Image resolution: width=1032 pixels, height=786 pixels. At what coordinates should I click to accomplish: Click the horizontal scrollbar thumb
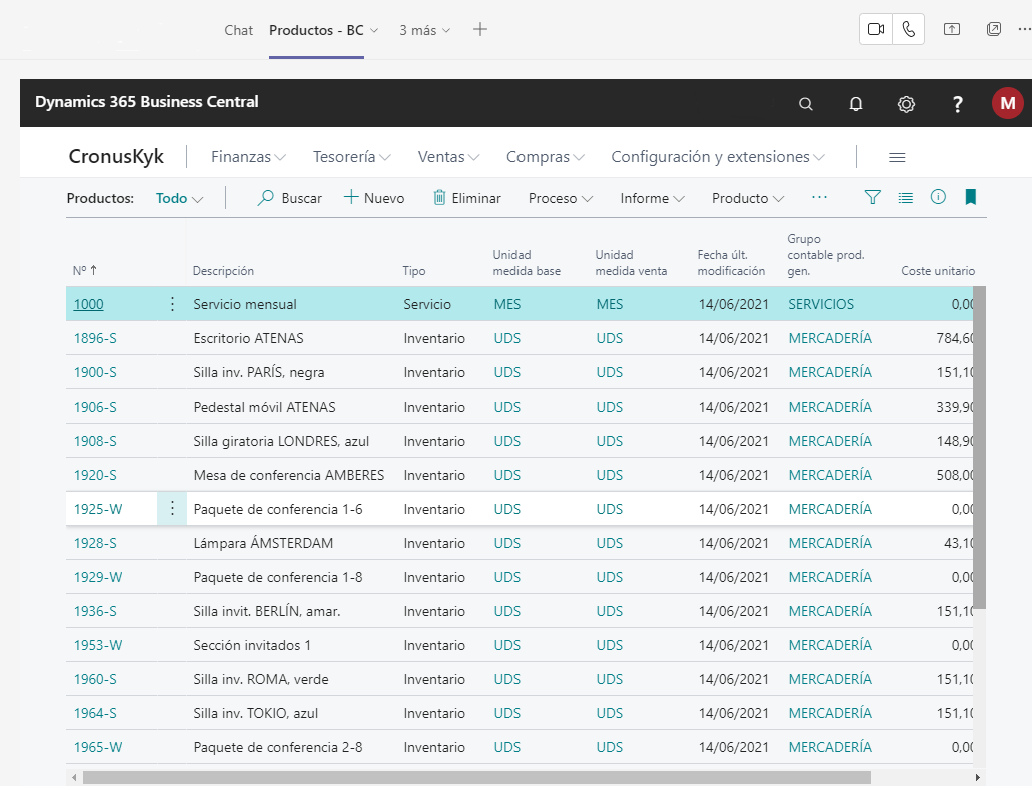coord(477,777)
